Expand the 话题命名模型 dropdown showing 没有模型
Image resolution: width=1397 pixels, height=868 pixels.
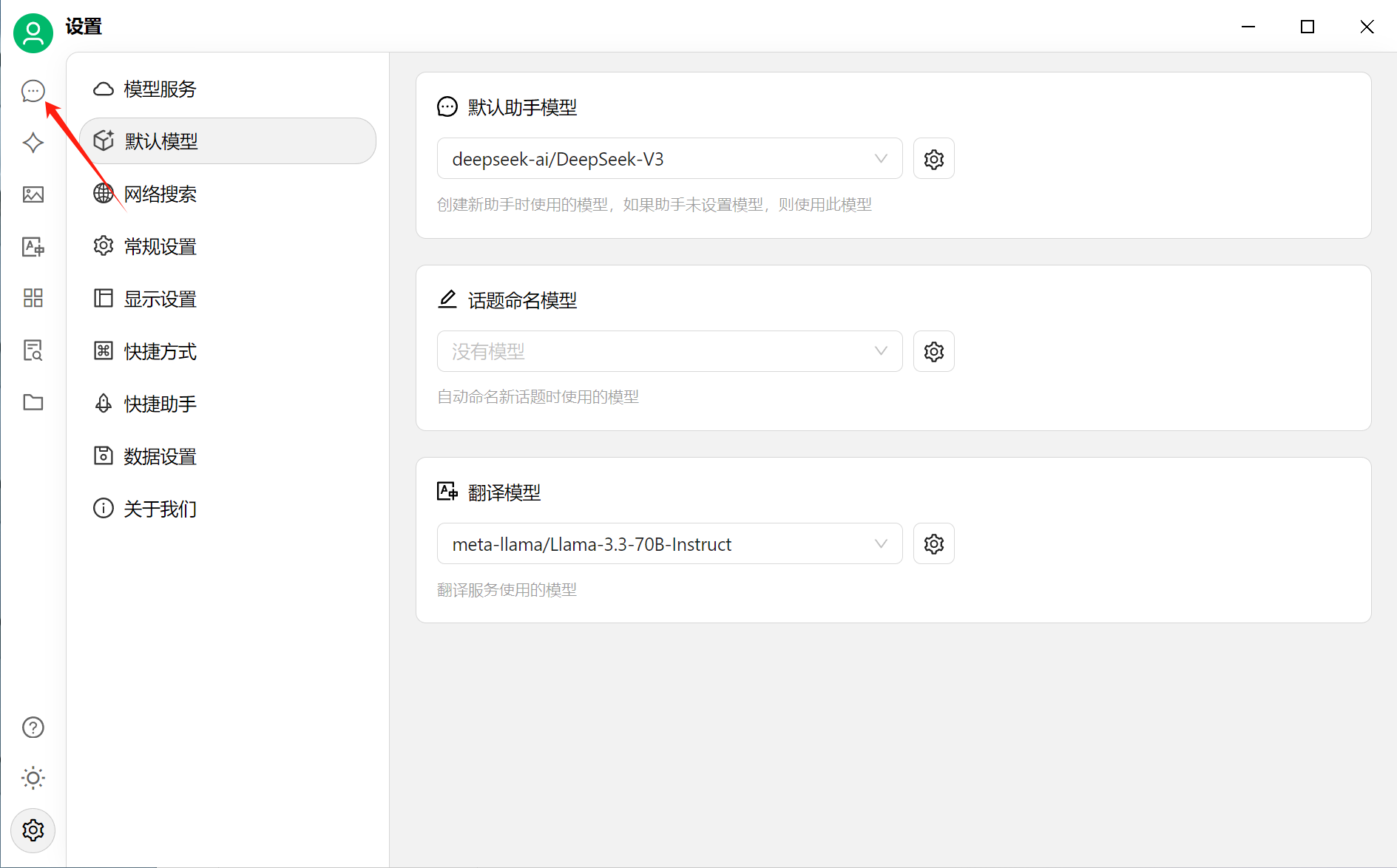point(669,351)
